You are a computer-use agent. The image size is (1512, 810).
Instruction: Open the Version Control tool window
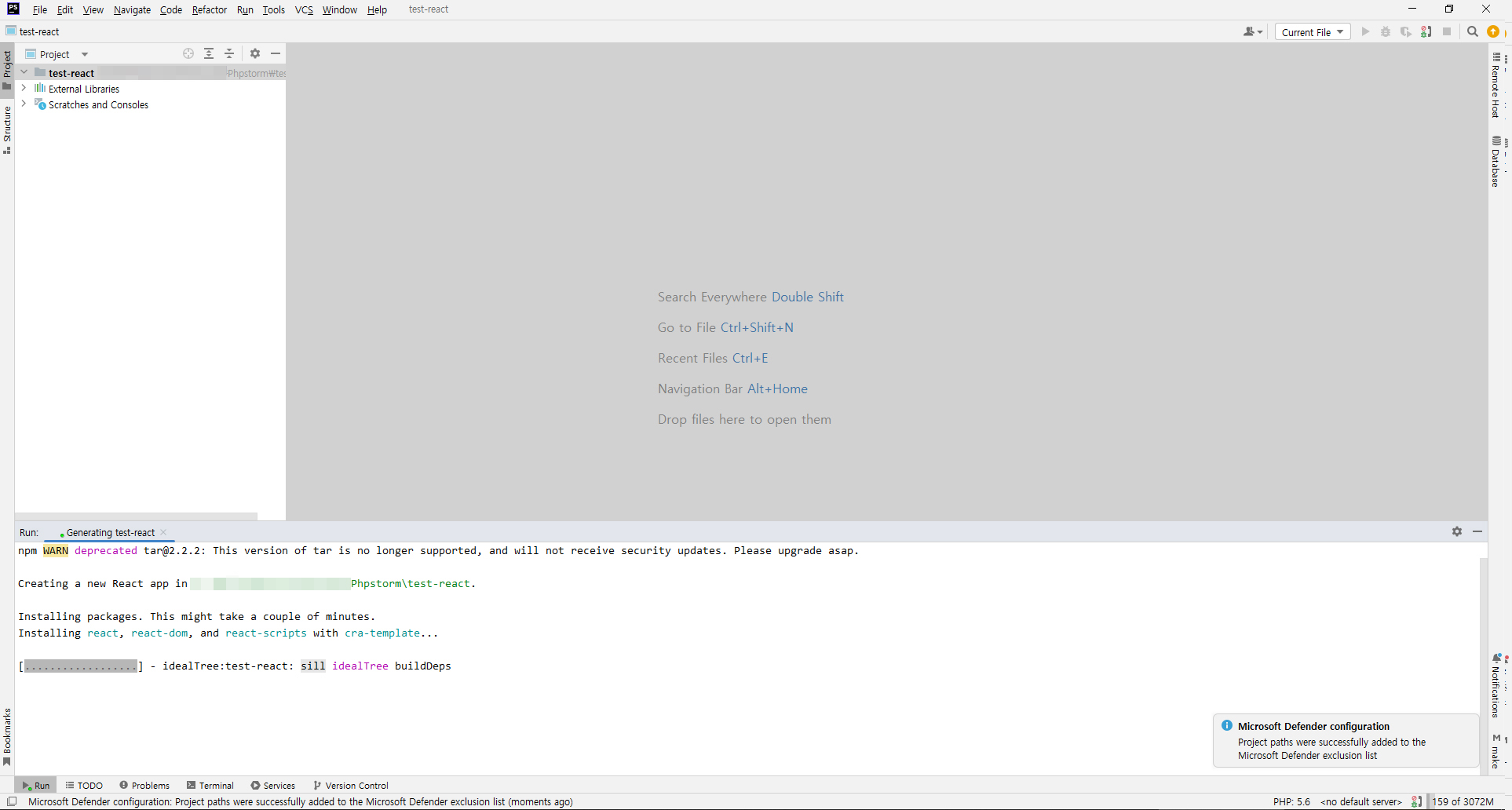pos(351,785)
